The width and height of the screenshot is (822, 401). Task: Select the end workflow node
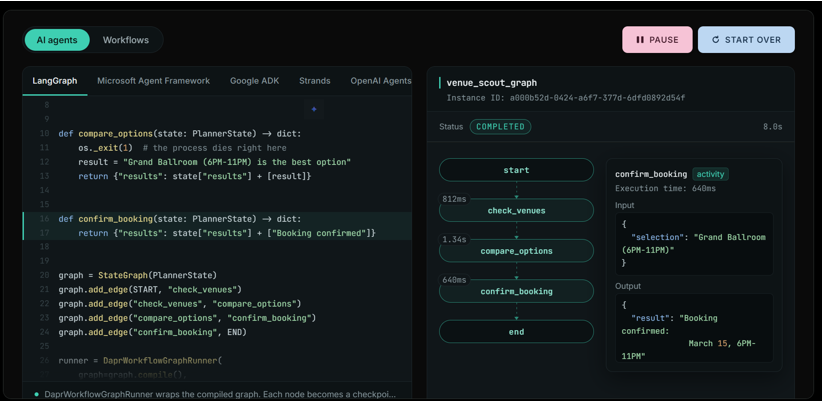click(x=516, y=331)
